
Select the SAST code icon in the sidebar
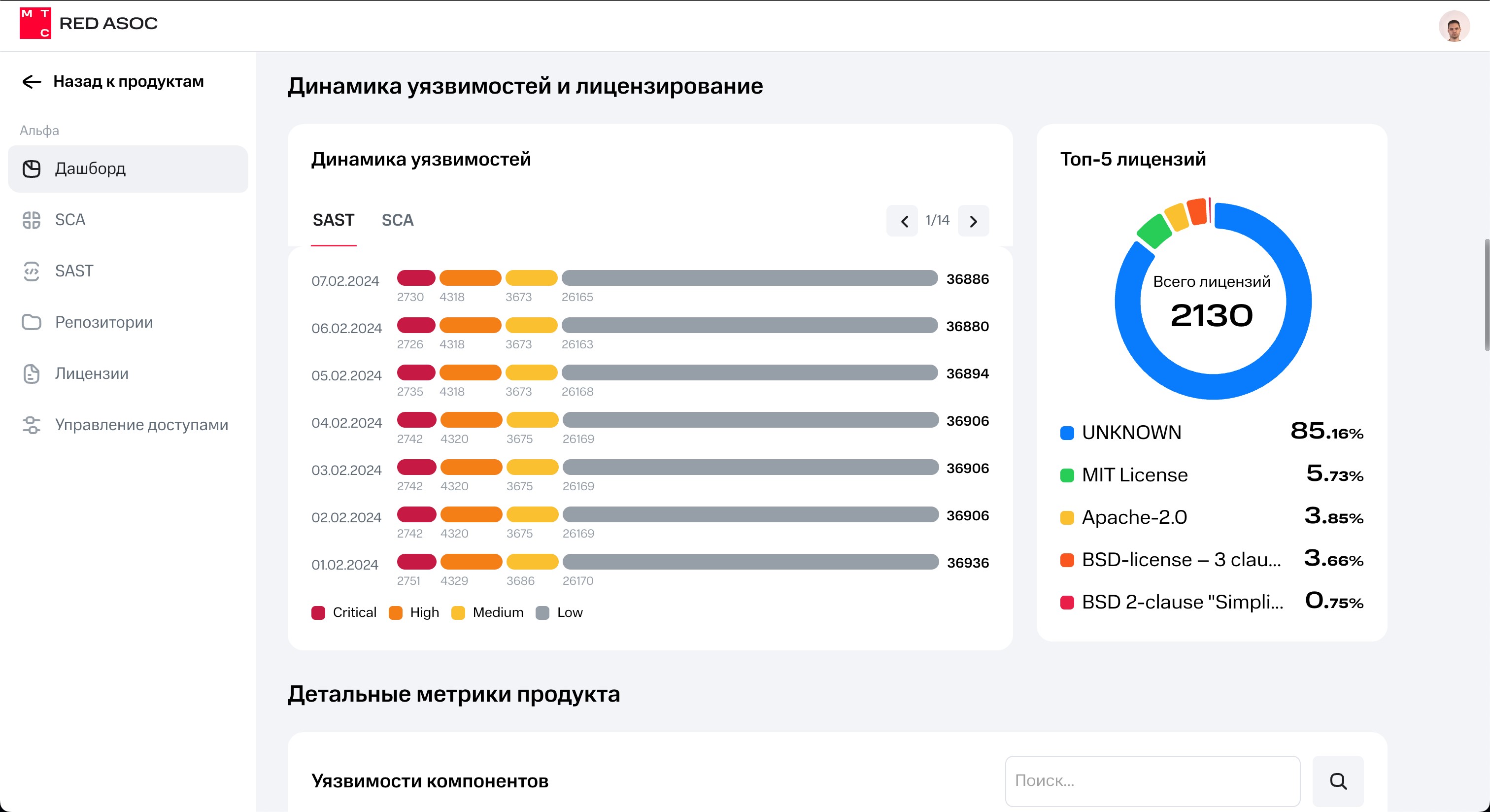(x=32, y=271)
